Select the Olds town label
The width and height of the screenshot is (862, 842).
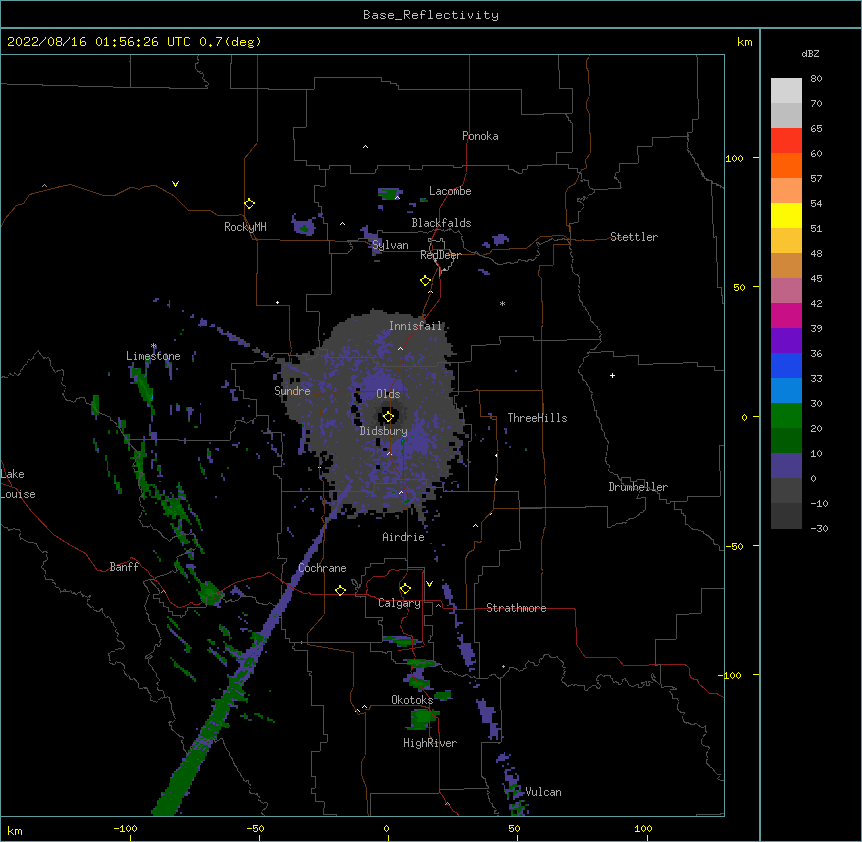coord(388,394)
